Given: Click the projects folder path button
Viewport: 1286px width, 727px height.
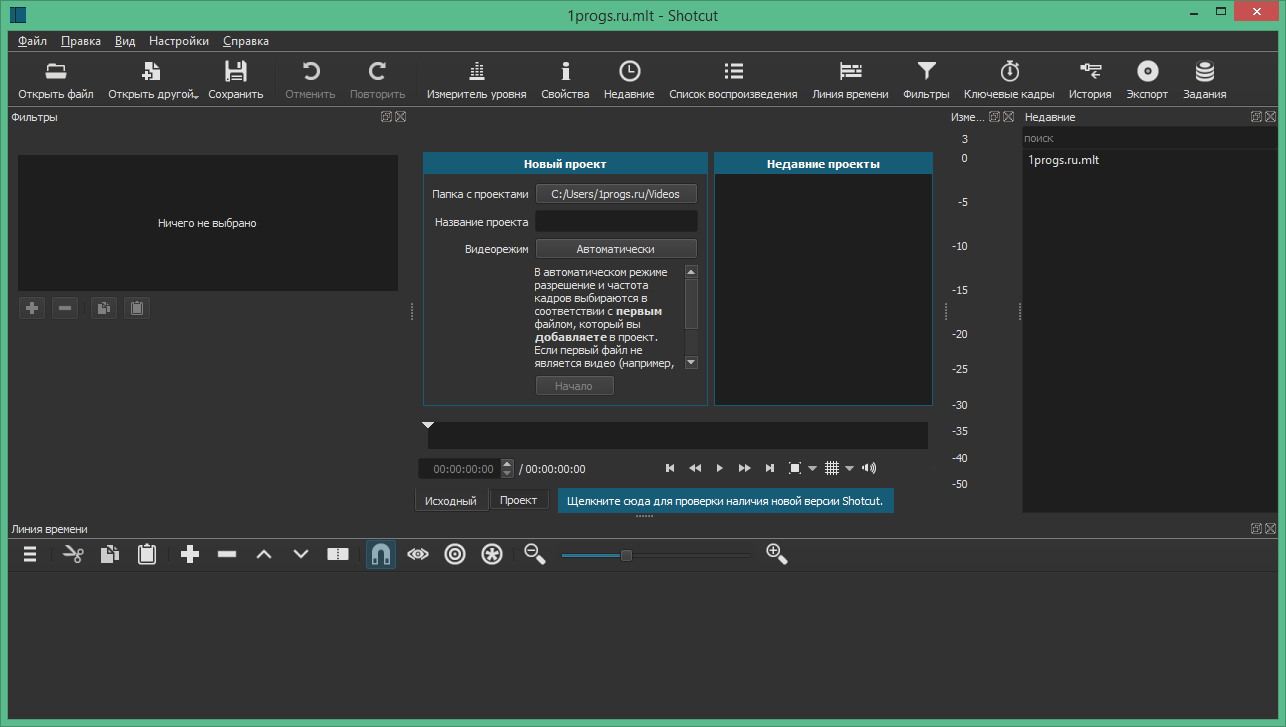Looking at the screenshot, I should click(616, 194).
